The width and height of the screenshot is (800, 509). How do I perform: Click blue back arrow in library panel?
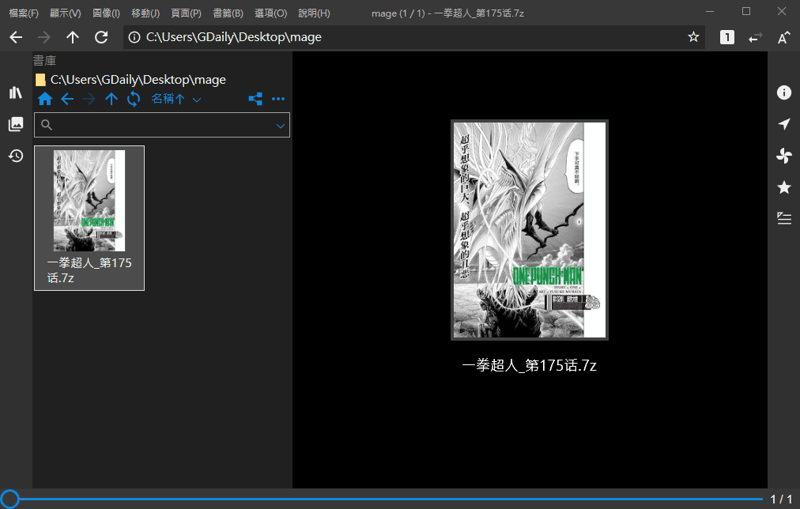tap(67, 99)
